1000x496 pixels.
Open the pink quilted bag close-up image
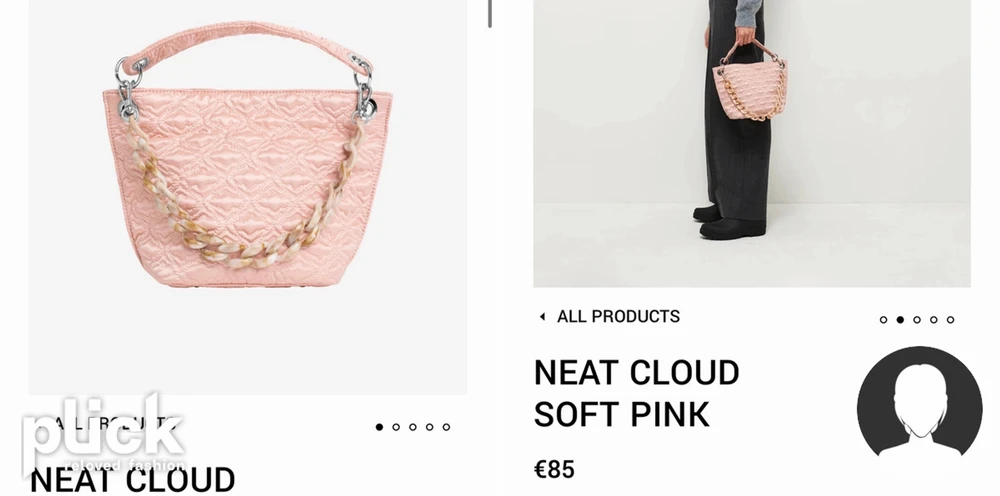coord(247,197)
